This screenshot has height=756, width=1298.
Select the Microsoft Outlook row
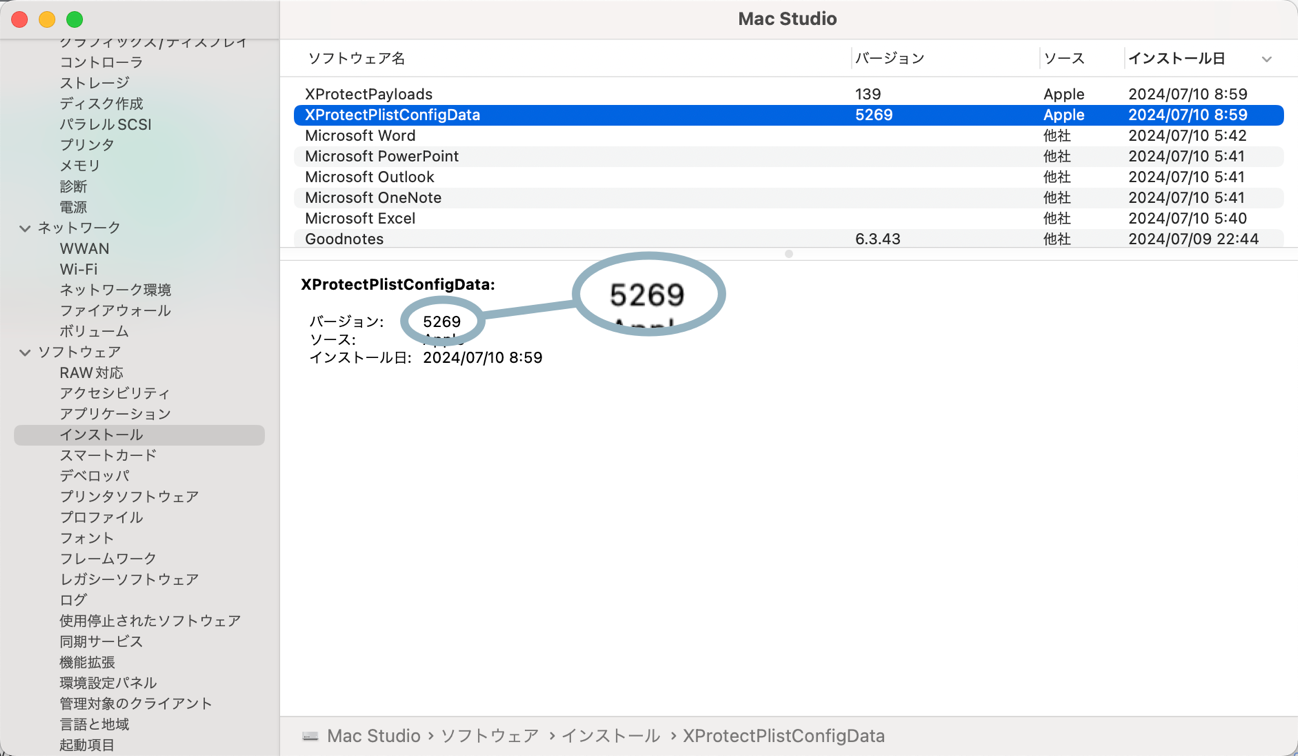click(x=788, y=177)
